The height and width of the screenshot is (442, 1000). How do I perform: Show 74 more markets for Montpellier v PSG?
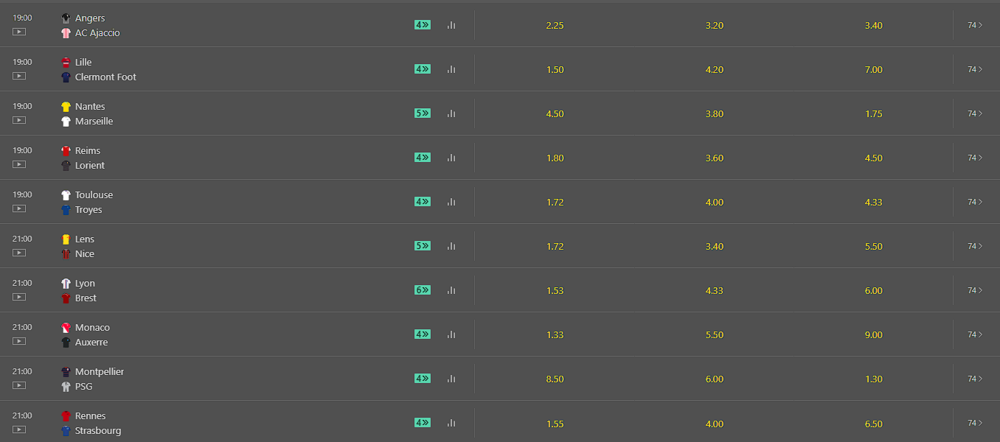point(973,378)
